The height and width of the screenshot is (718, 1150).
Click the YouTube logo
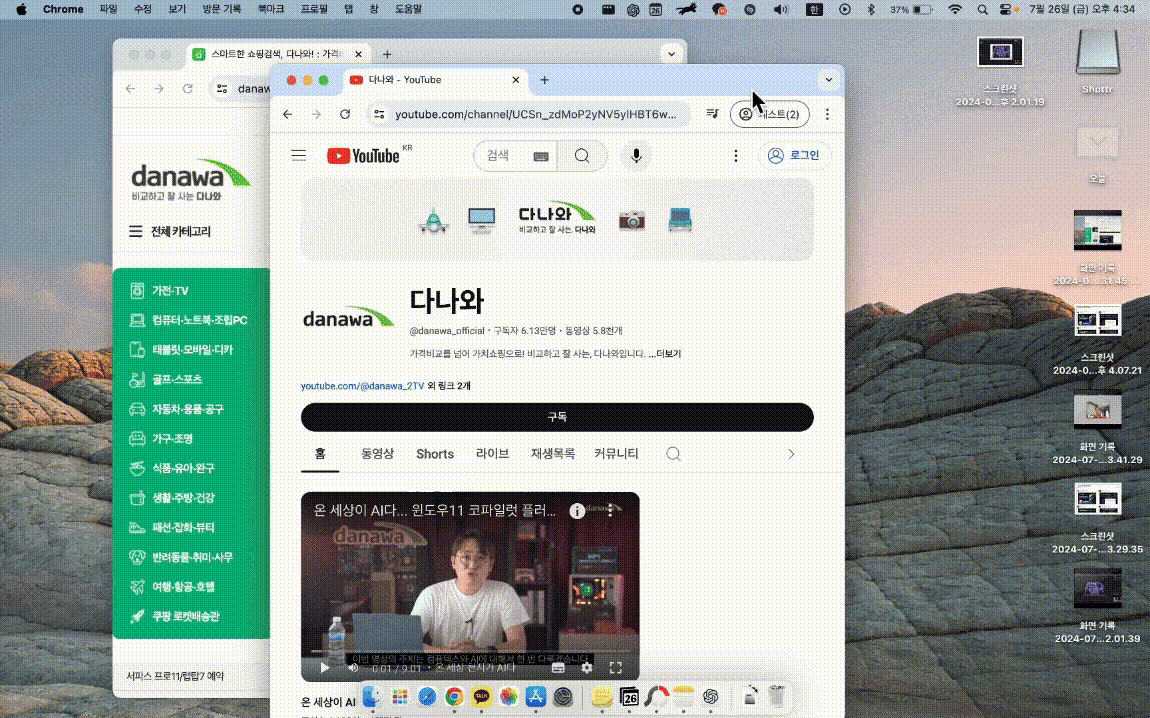click(x=363, y=155)
